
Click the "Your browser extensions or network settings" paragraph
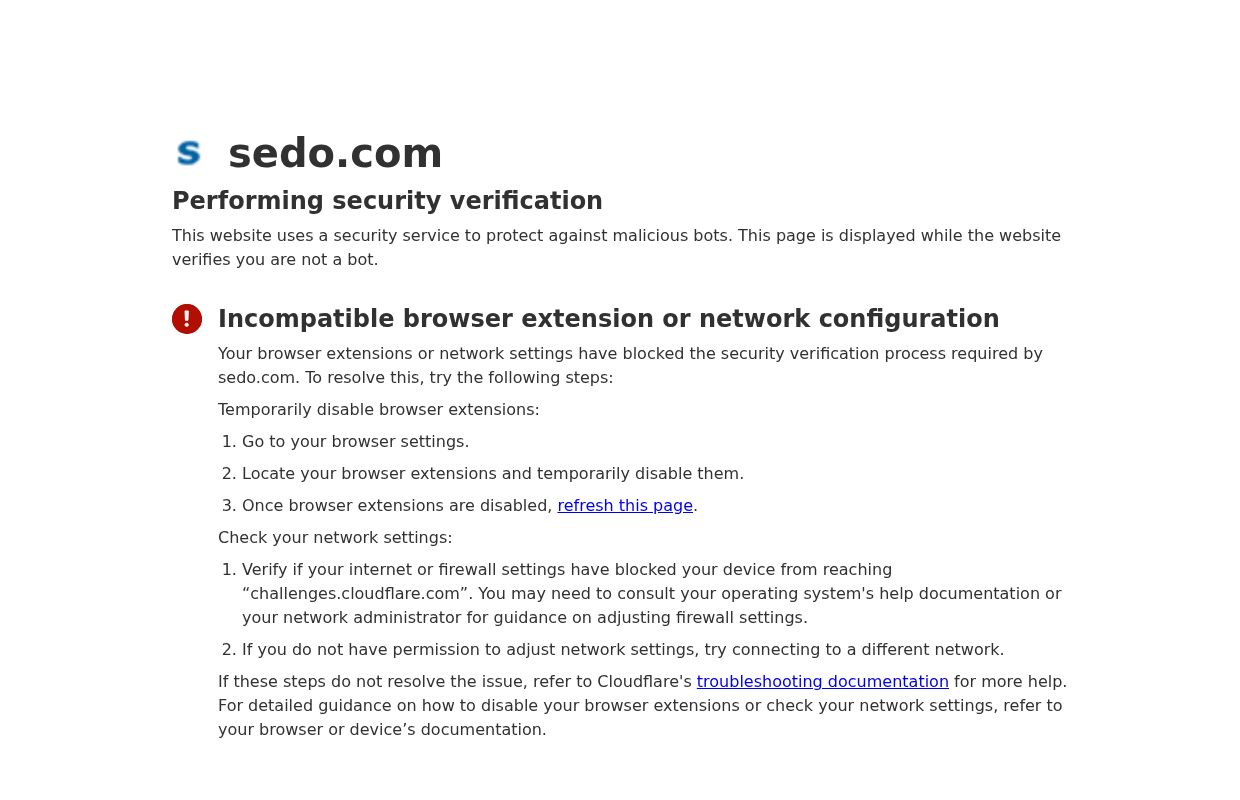click(630, 354)
